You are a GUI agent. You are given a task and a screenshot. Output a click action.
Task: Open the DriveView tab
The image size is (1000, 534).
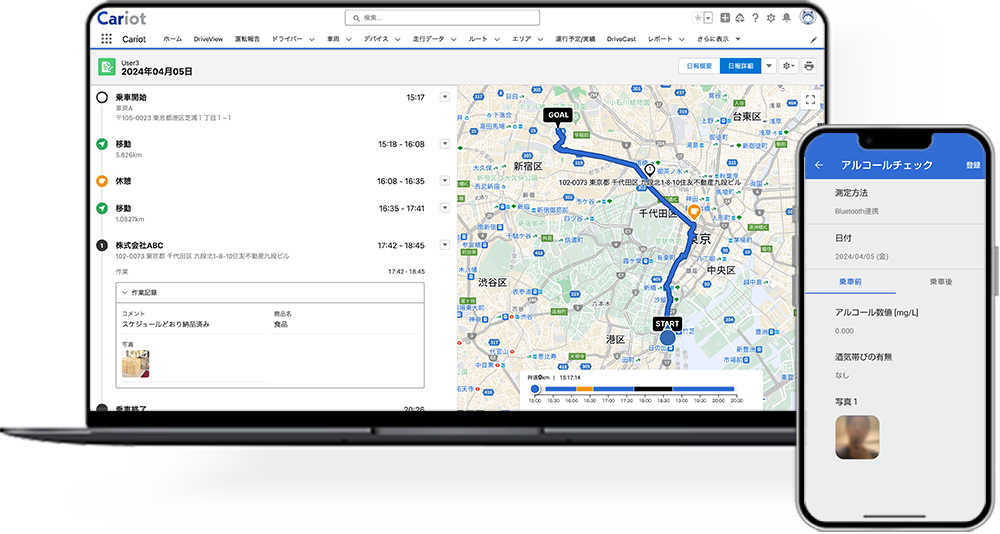208,39
